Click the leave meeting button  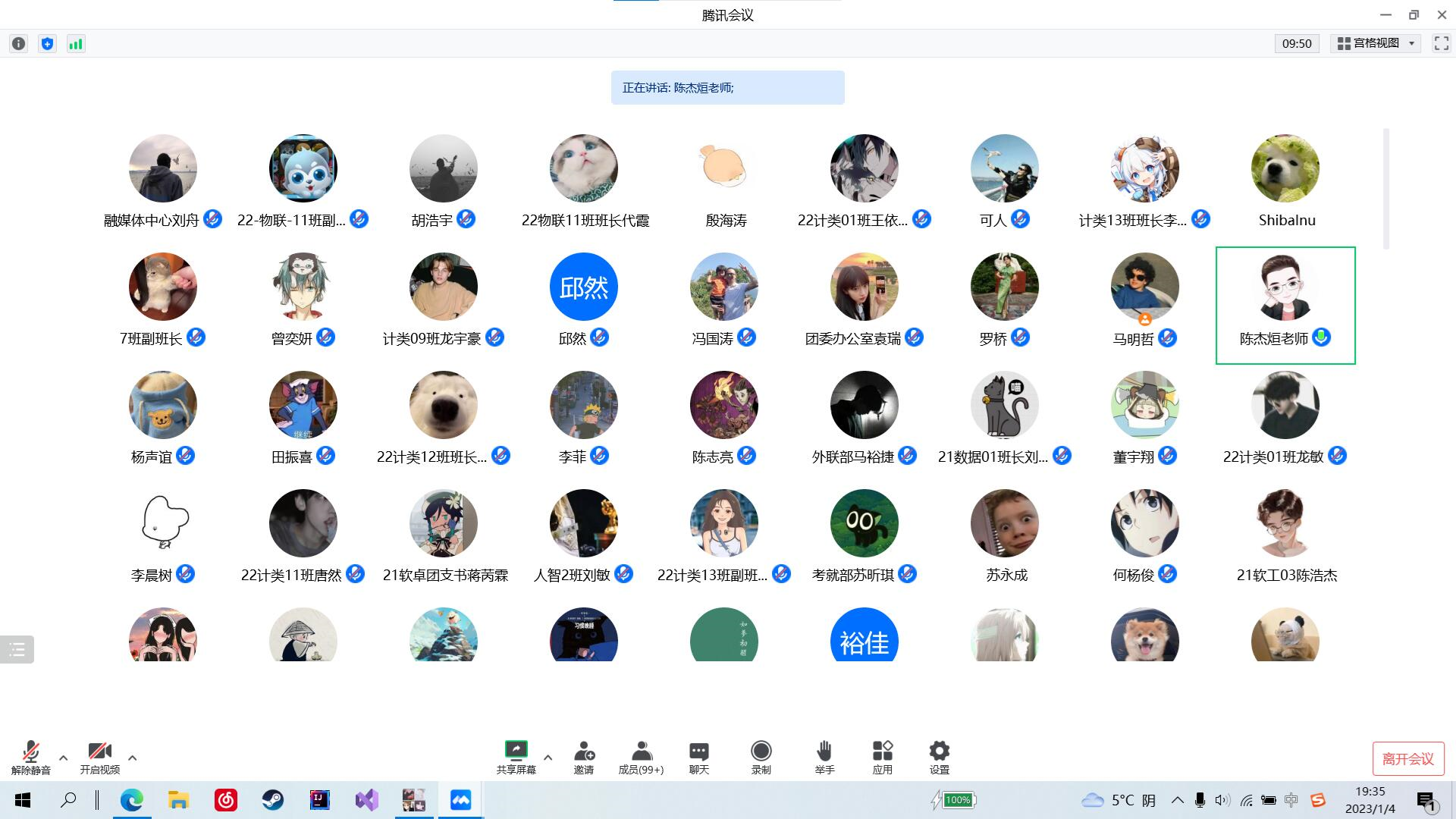click(1407, 758)
